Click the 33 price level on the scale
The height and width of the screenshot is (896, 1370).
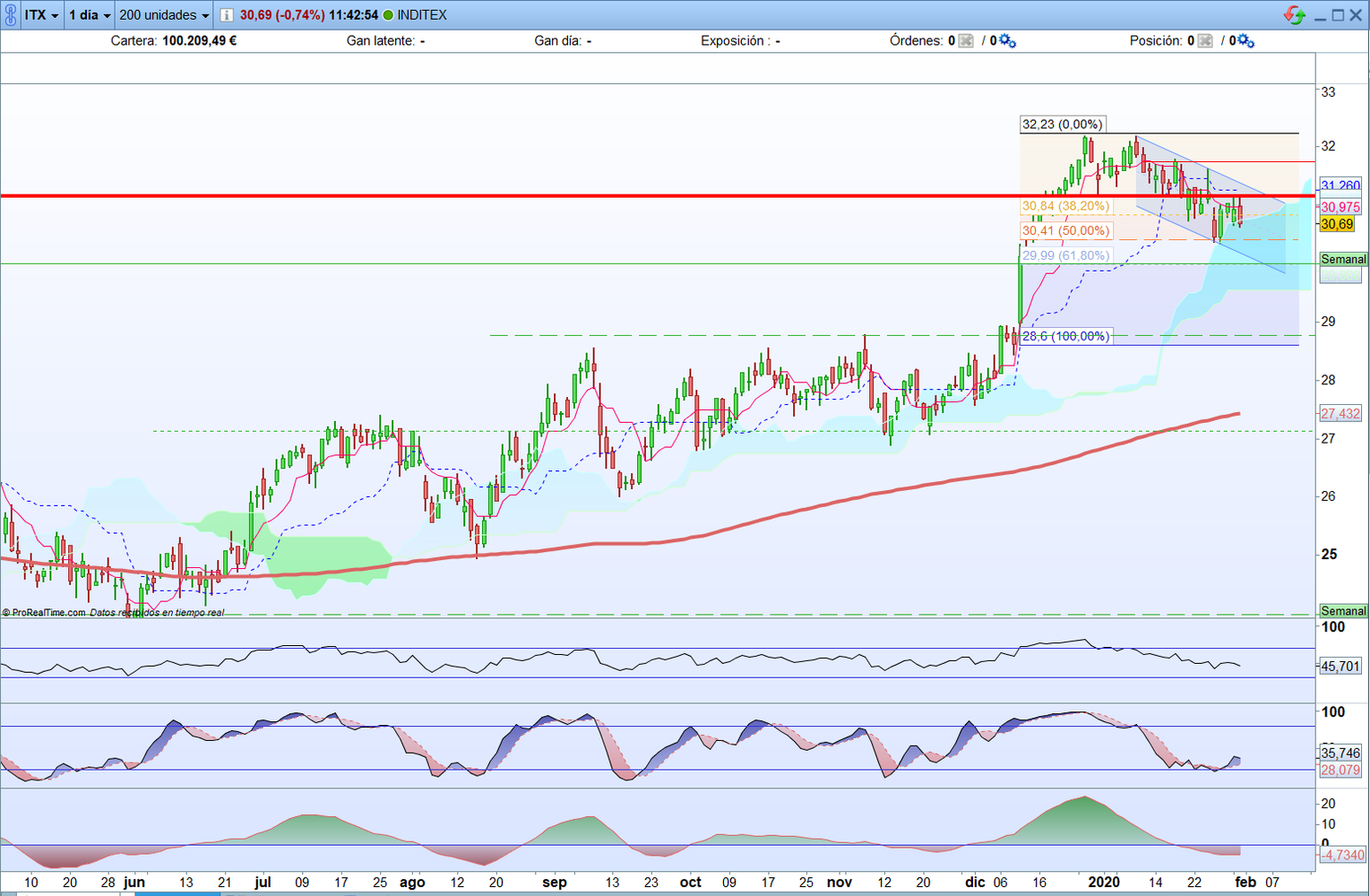point(1328,92)
